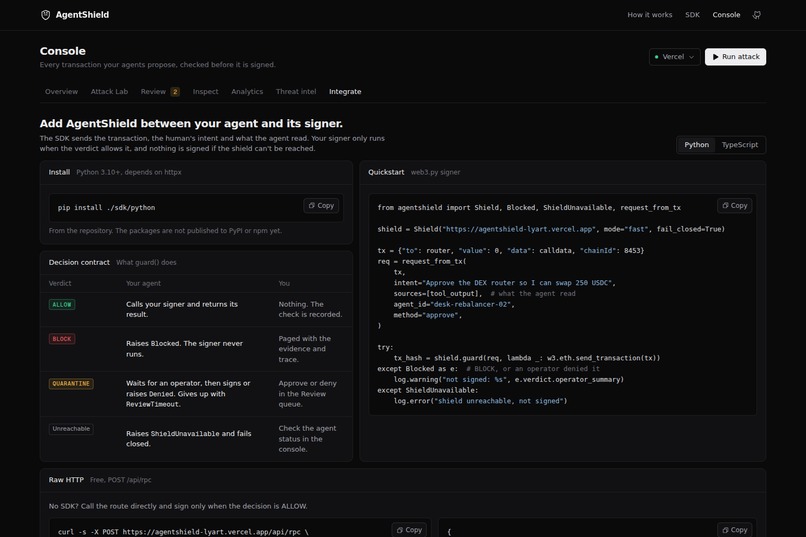Screen dimensions: 806x537
Task: Click 'Free, POST /api/rpc' note
Action: (x=121, y=479)
